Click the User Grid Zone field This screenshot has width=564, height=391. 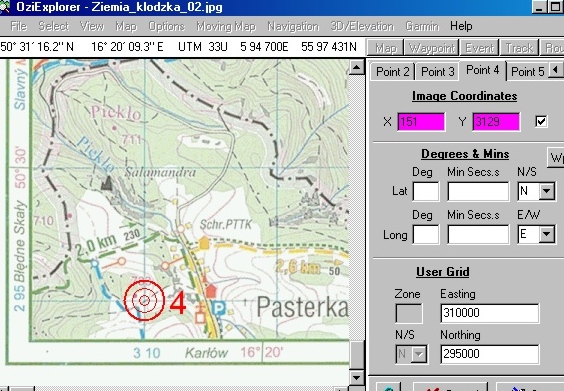pos(409,313)
